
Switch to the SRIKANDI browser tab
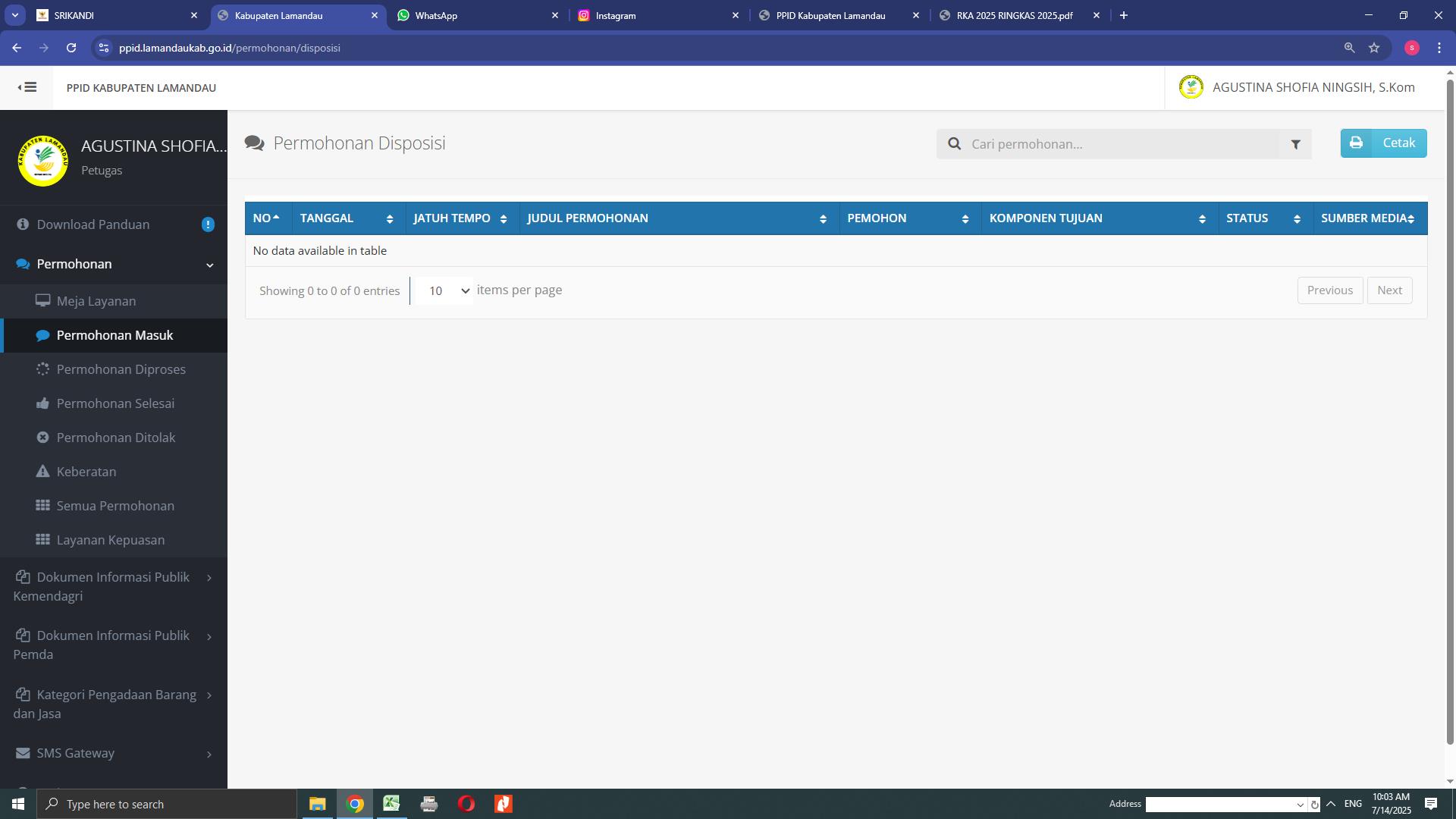116,15
